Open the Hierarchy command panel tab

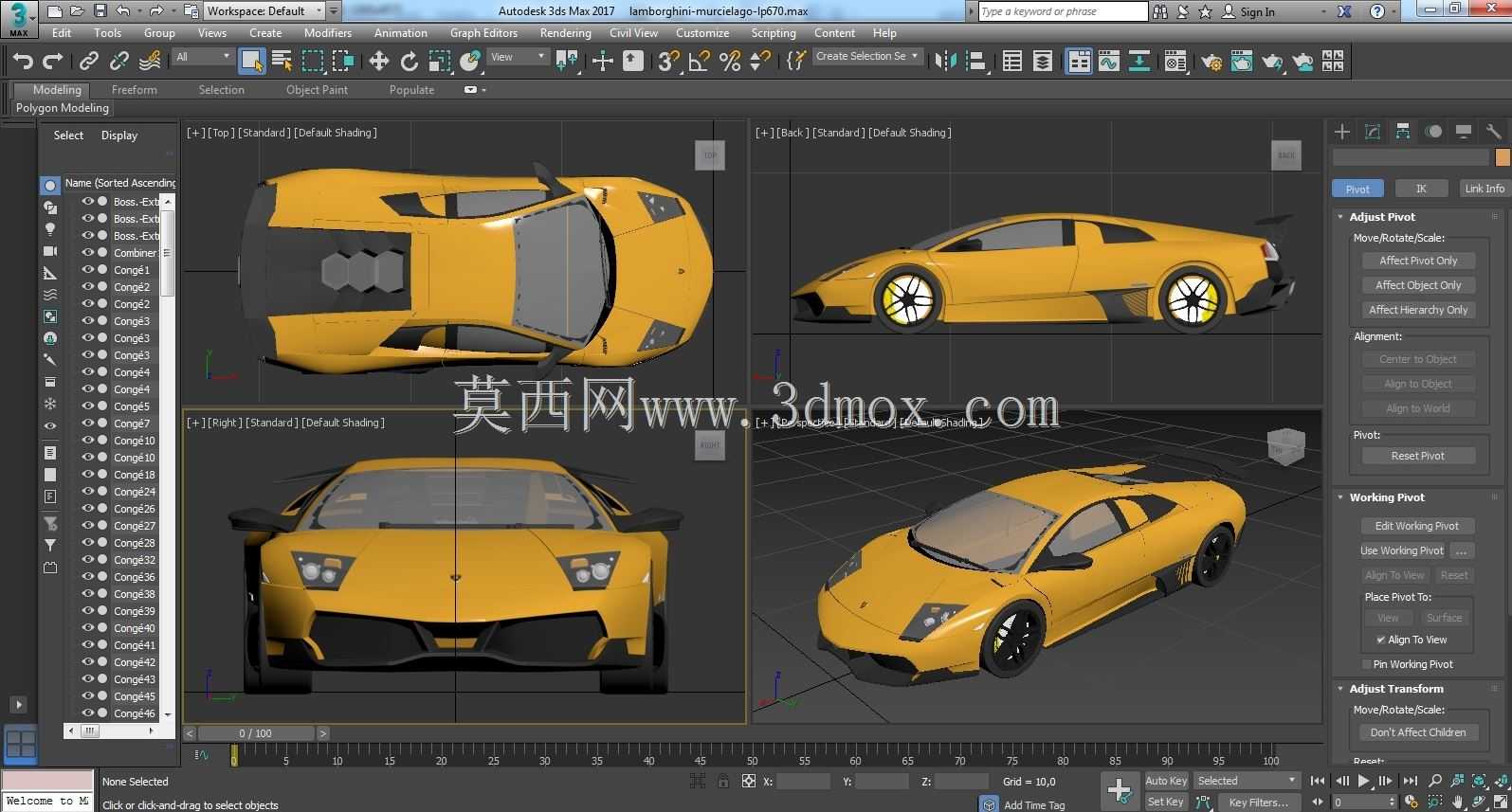[x=1403, y=132]
